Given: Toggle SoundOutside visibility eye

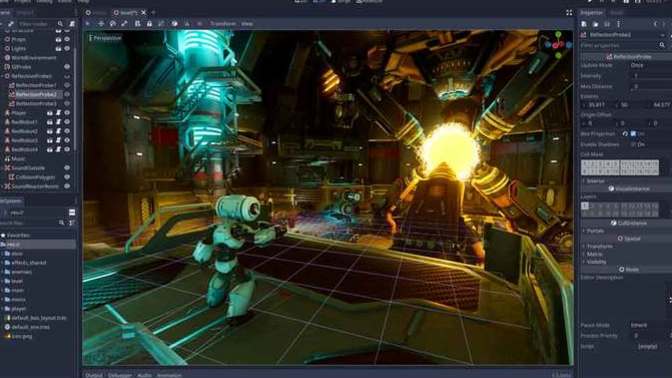Looking at the screenshot, I should click(x=67, y=168).
